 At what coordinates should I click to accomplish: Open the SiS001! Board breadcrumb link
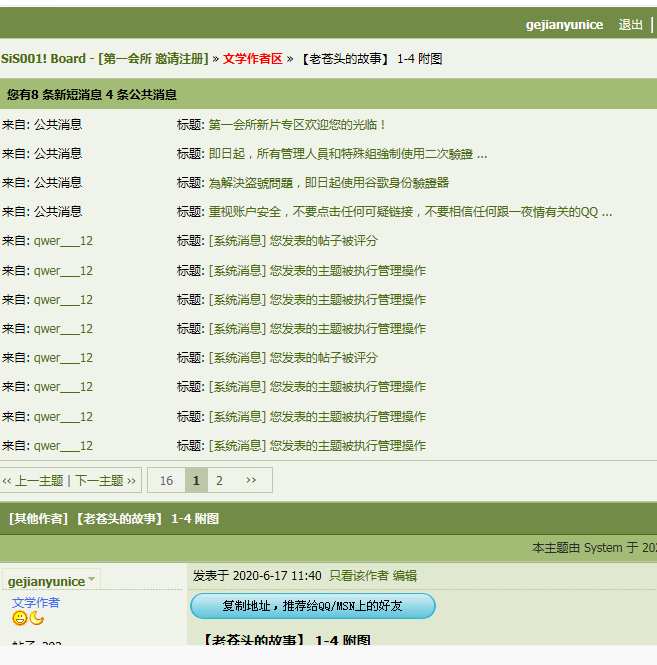tap(43, 59)
